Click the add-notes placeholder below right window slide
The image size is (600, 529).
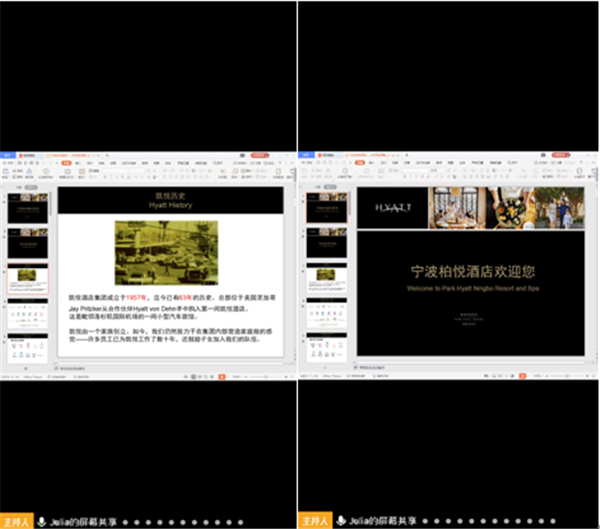[372, 367]
